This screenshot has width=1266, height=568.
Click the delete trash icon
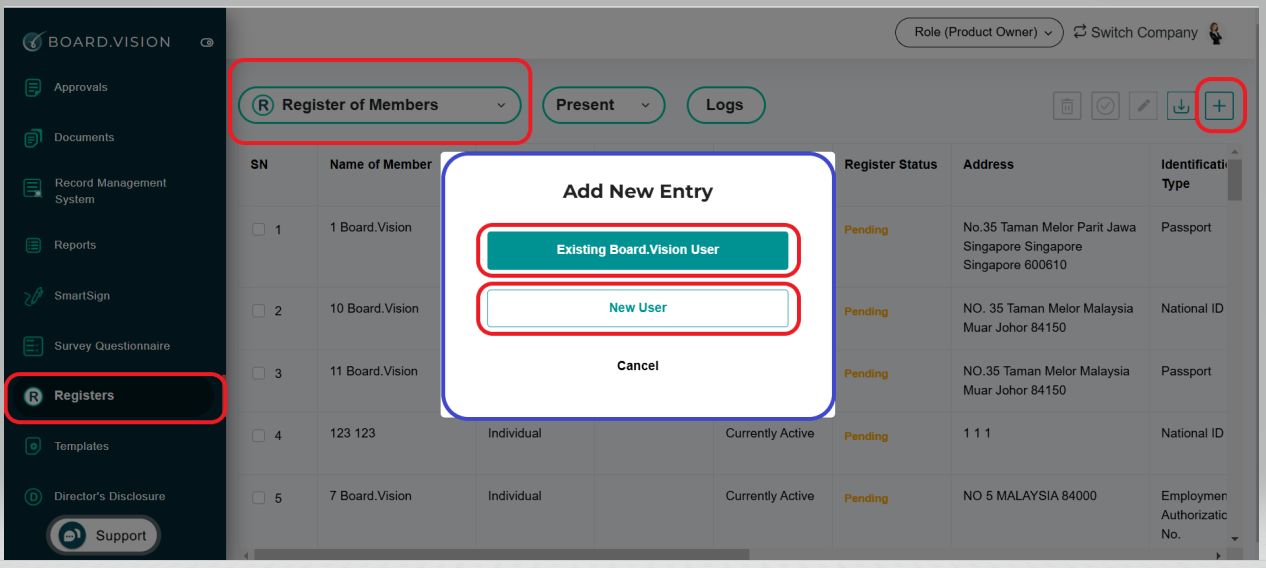coord(1068,106)
